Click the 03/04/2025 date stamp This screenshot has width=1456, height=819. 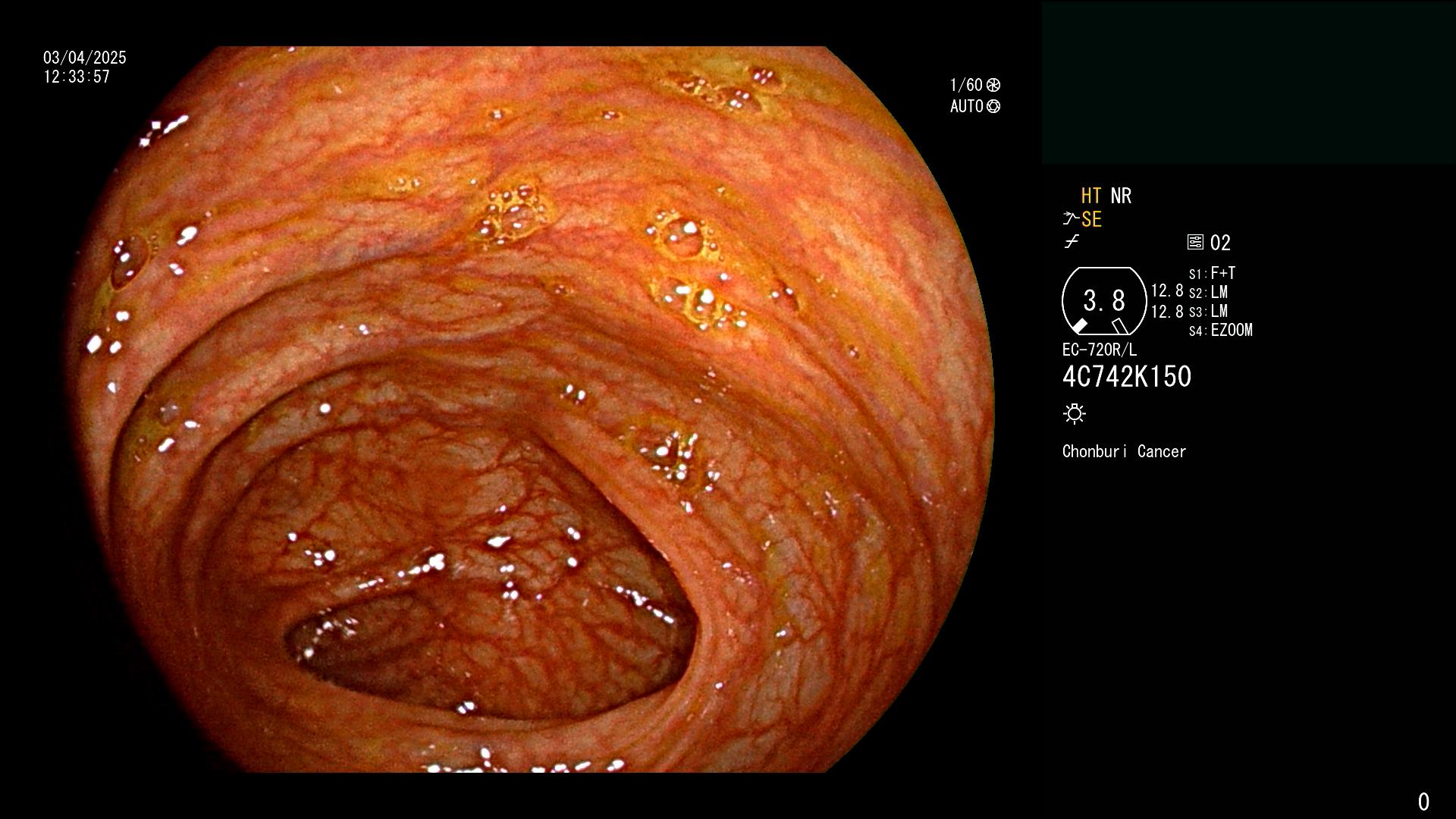(85, 58)
